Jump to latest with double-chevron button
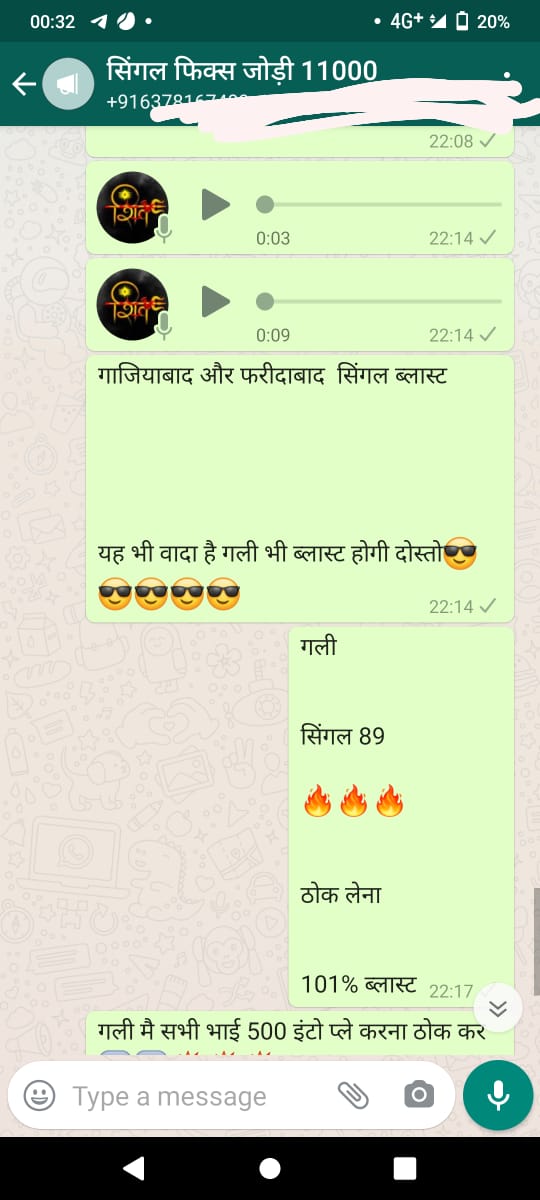 pos(497,1008)
